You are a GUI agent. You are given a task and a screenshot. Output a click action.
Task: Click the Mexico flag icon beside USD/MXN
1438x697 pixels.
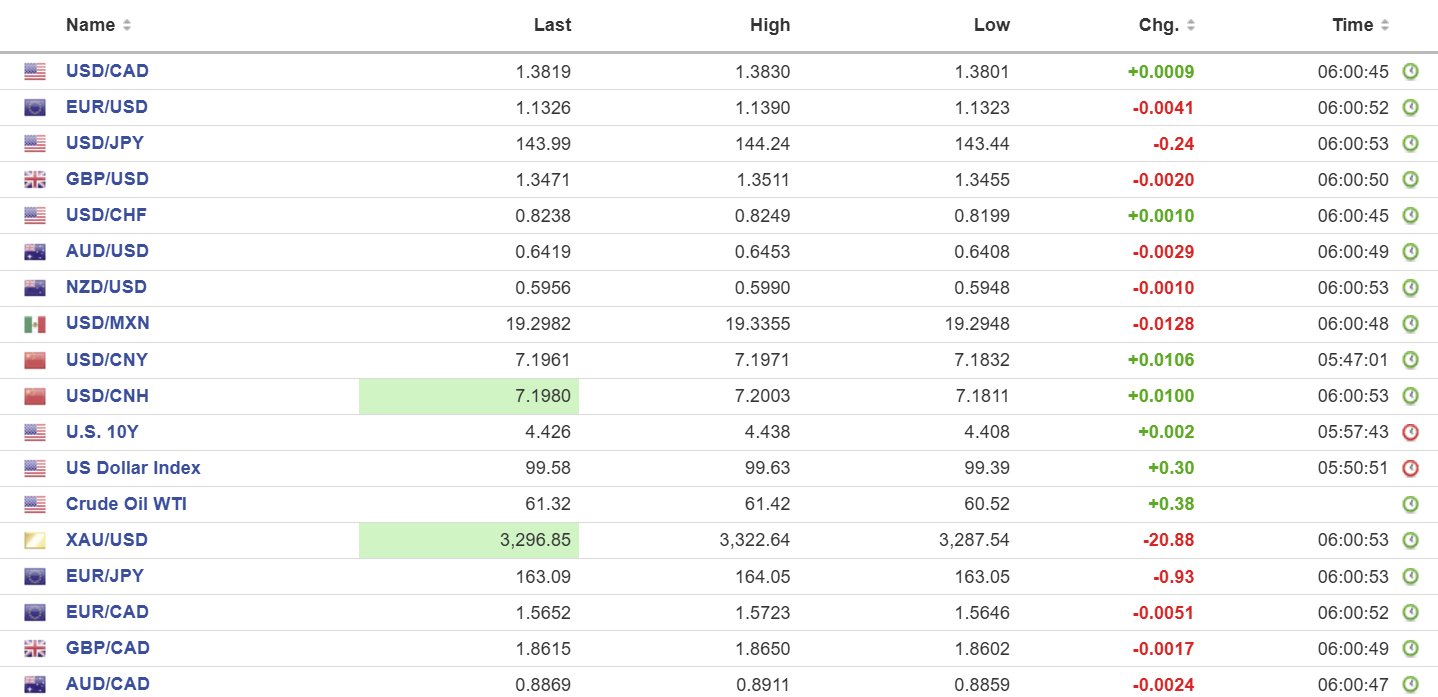tap(35, 324)
